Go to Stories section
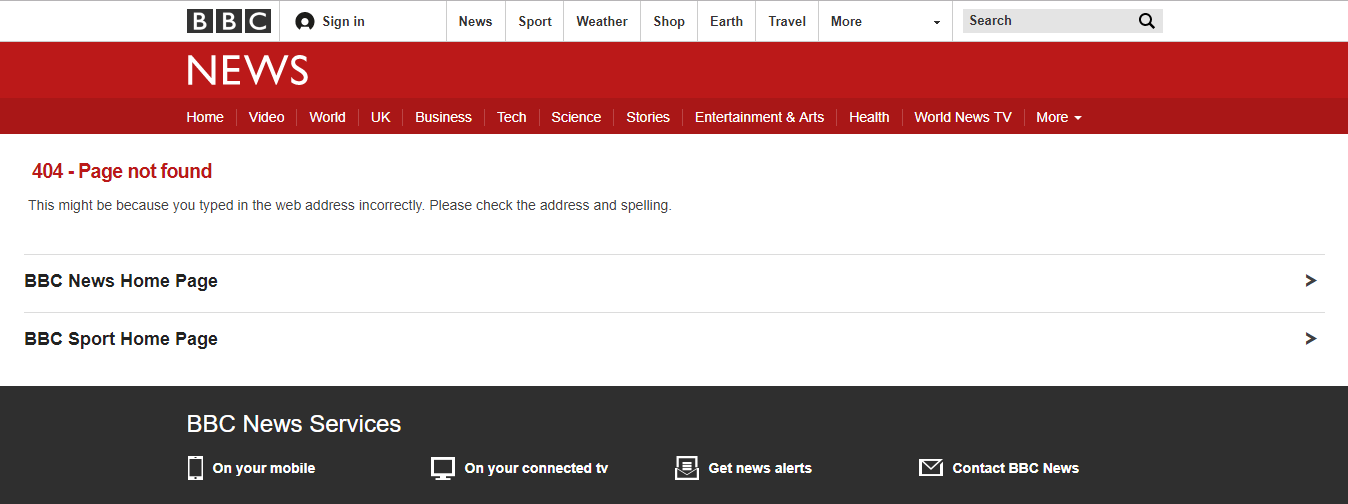 point(648,117)
